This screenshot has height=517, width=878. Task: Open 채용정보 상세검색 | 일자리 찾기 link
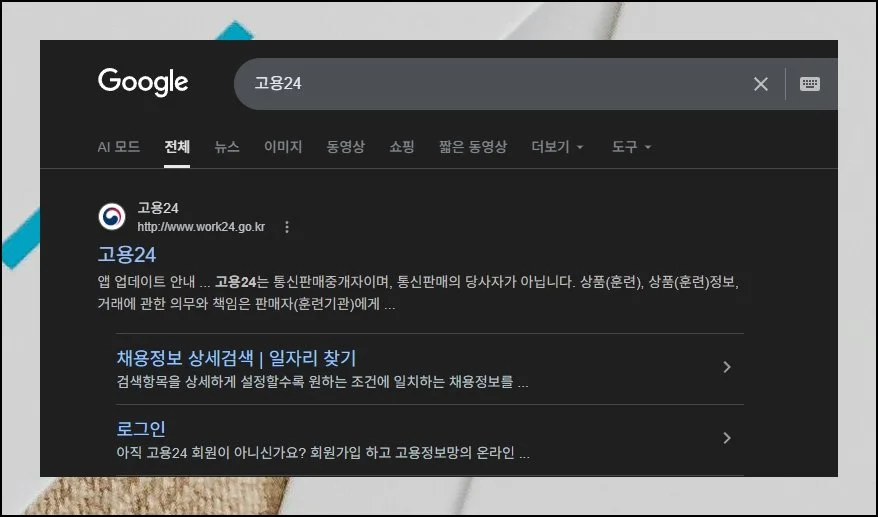(236, 358)
